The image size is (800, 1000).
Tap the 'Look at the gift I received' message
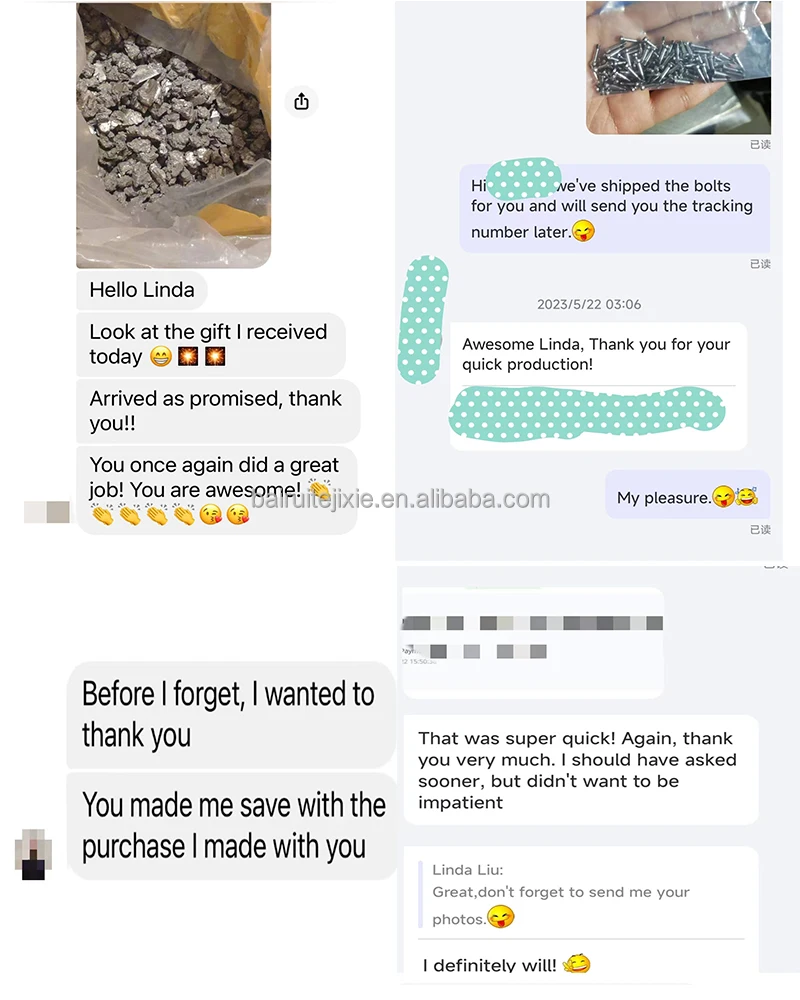[211, 344]
